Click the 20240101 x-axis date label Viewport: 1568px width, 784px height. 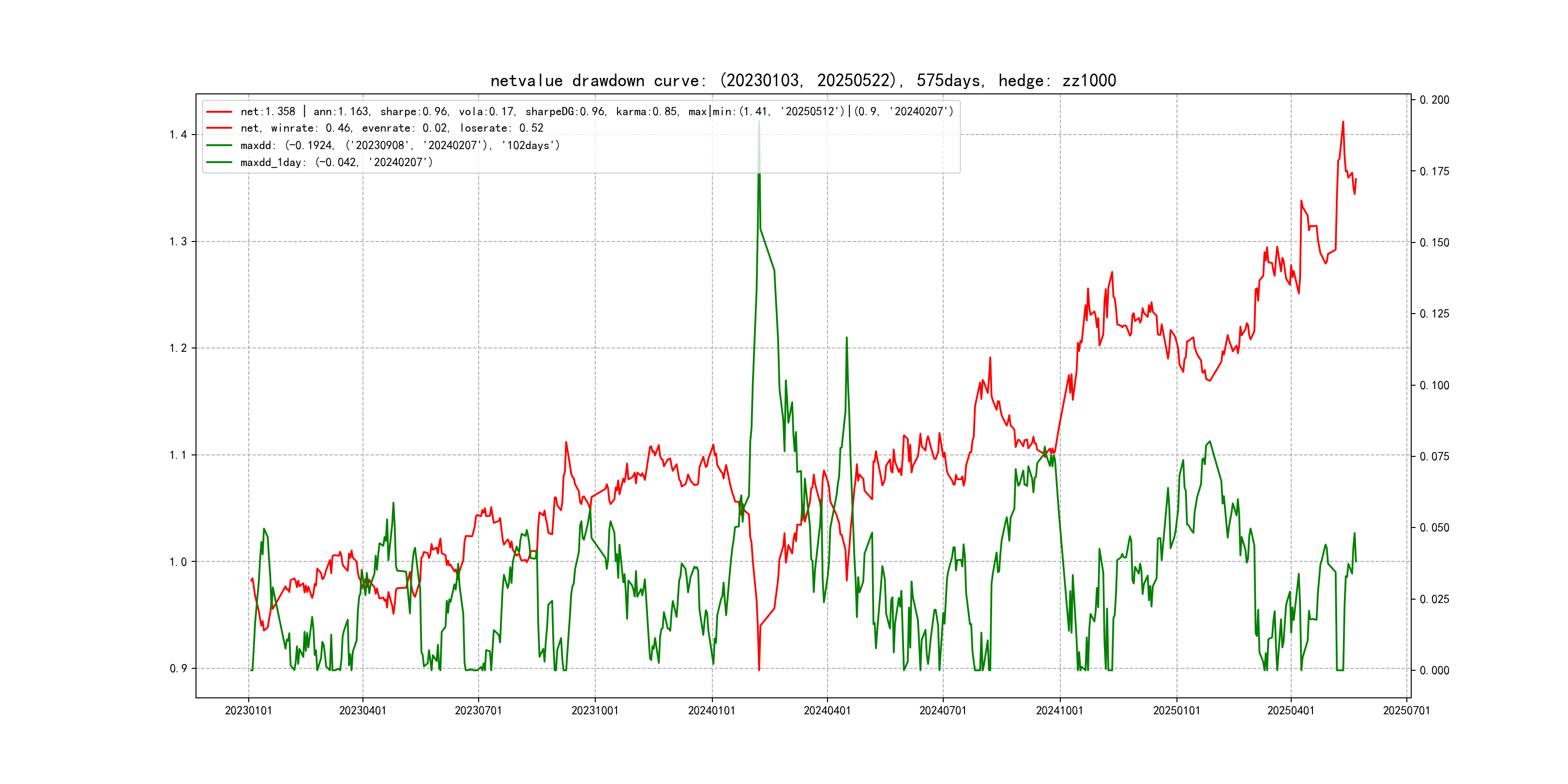[x=711, y=710]
